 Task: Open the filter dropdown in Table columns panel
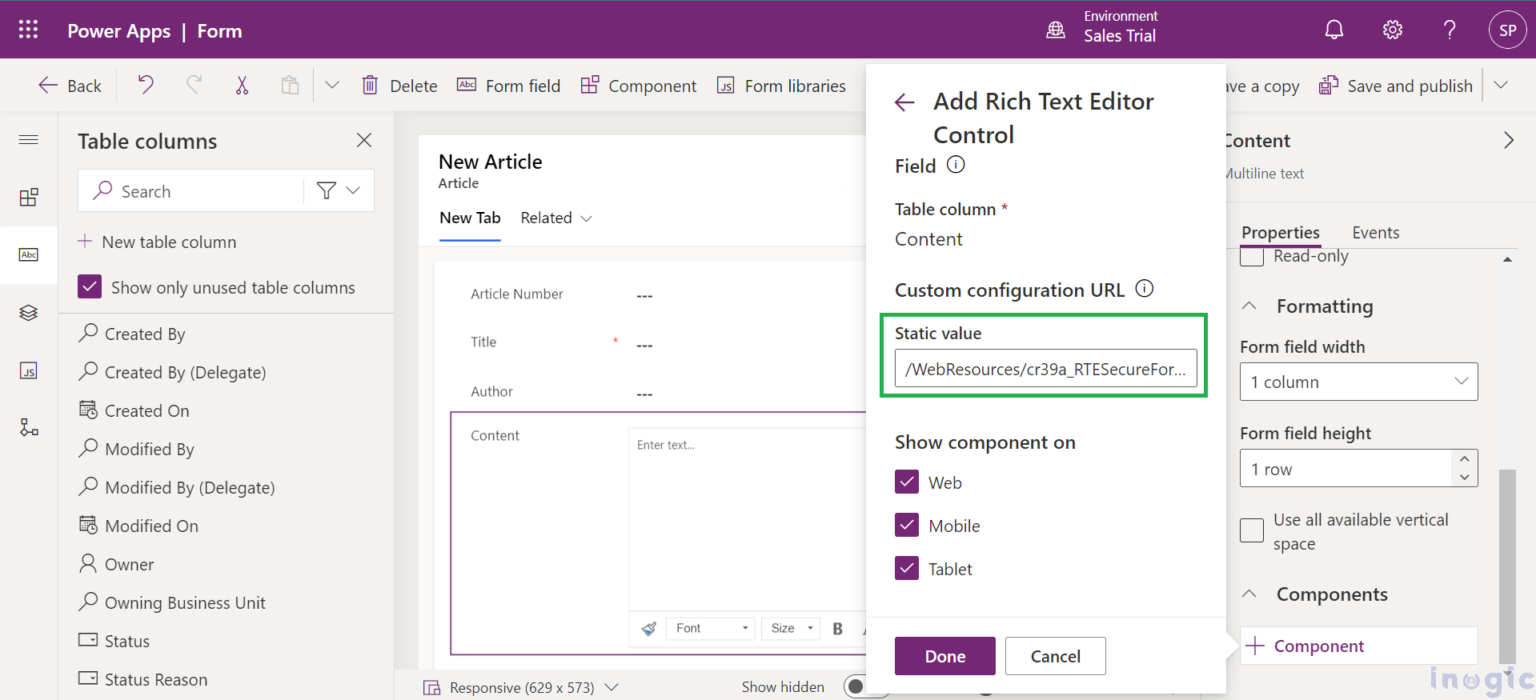338,190
